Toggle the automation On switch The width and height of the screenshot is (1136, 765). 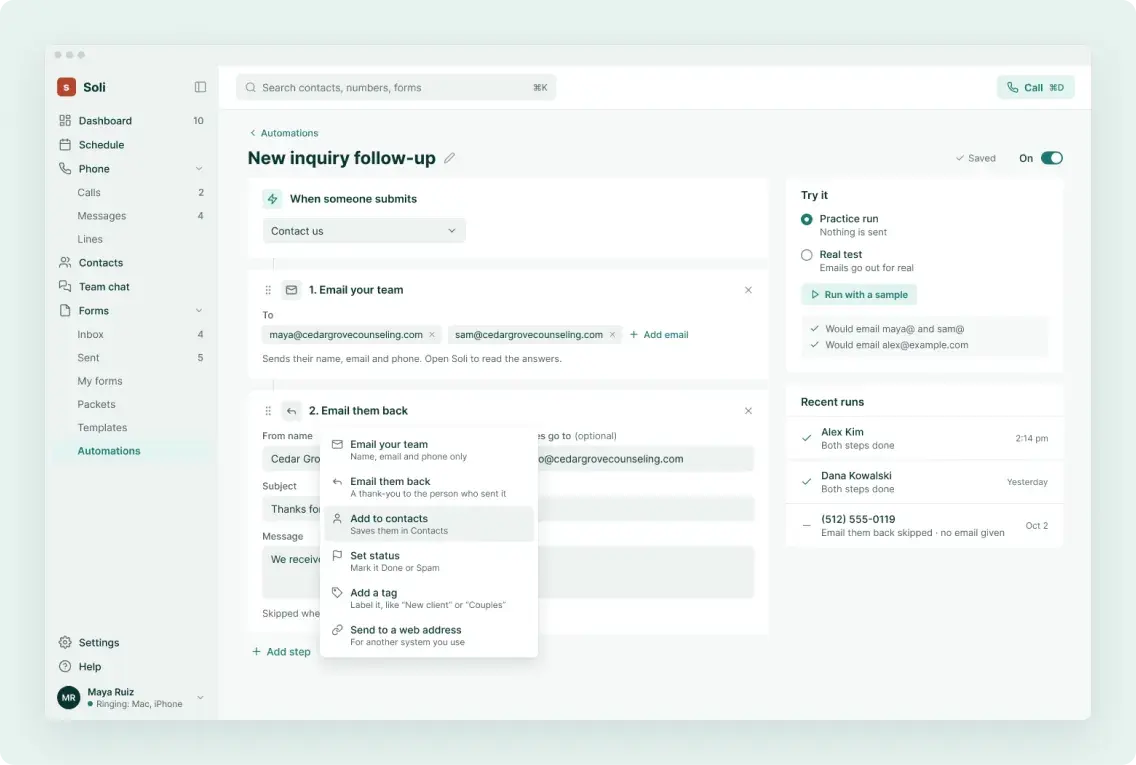[x=1051, y=158]
